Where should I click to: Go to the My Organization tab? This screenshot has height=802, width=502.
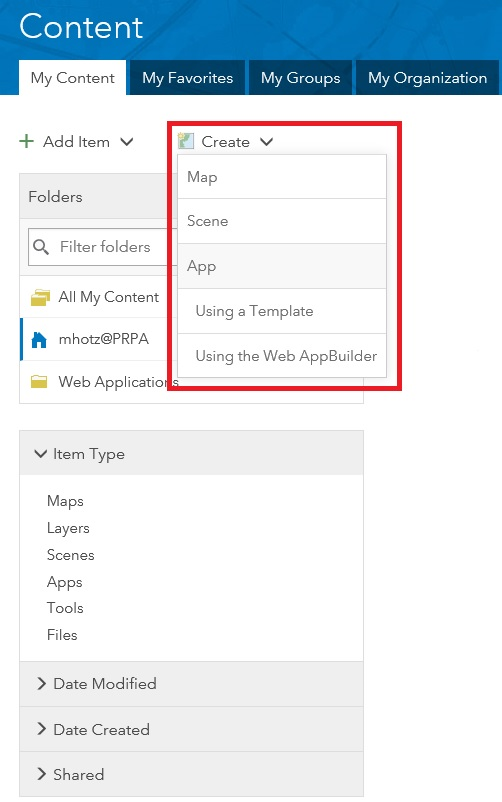click(427, 78)
